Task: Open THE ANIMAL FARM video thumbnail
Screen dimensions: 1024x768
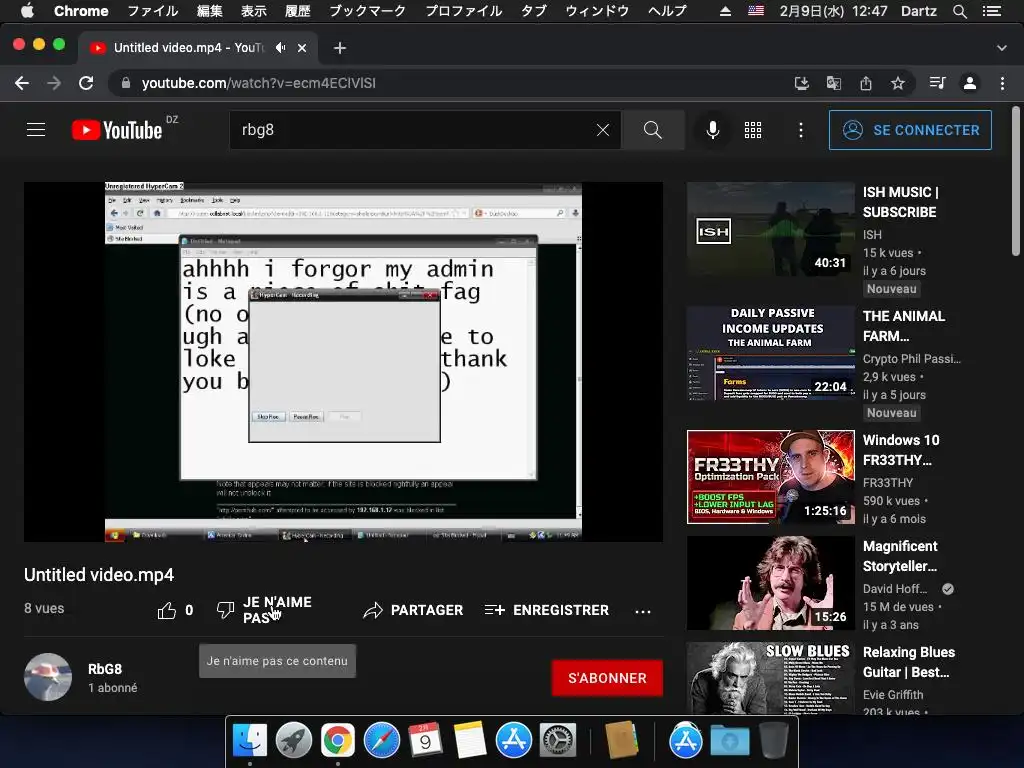Action: coord(771,353)
